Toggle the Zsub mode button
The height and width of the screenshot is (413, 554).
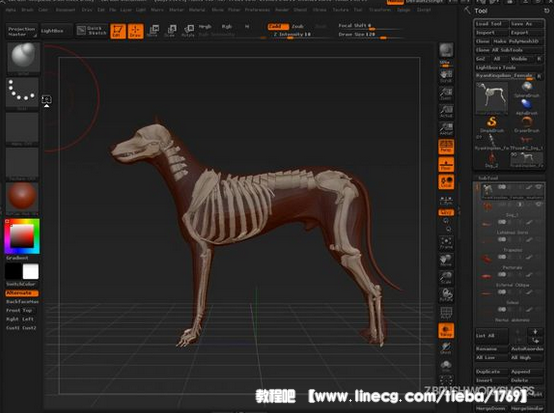click(x=297, y=26)
